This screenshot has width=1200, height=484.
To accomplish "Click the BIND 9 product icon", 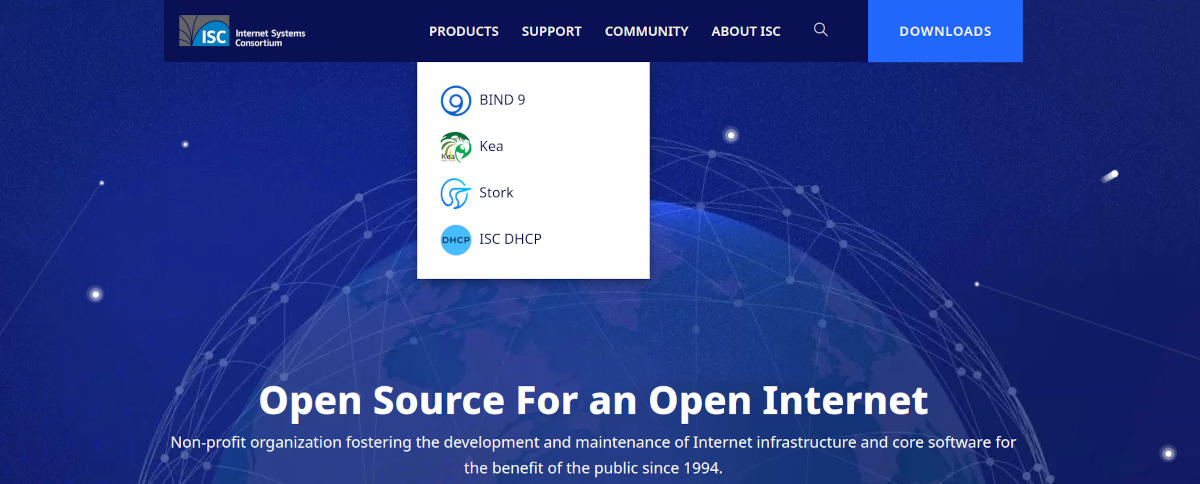I will click(456, 101).
